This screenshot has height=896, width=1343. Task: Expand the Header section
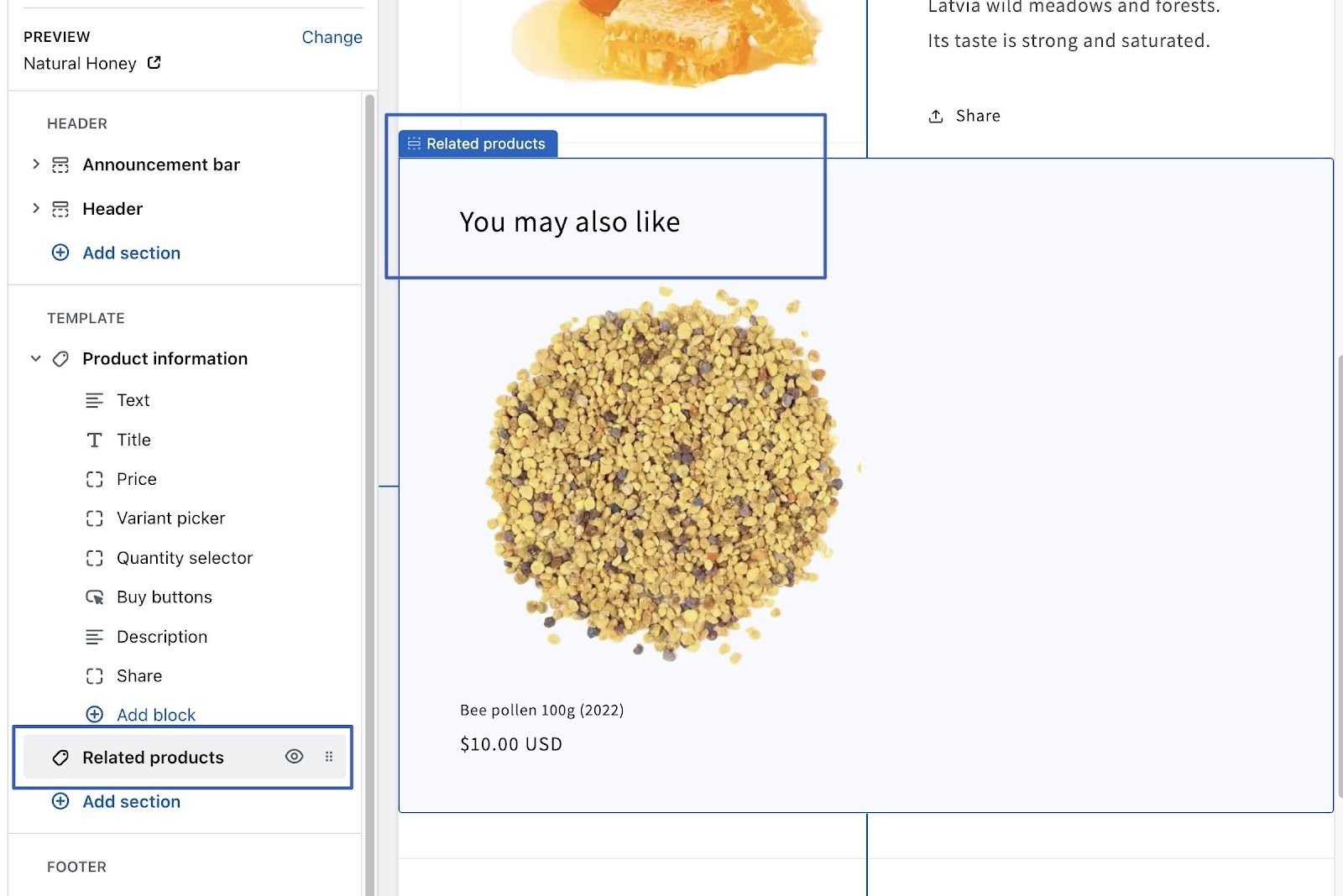[35, 208]
